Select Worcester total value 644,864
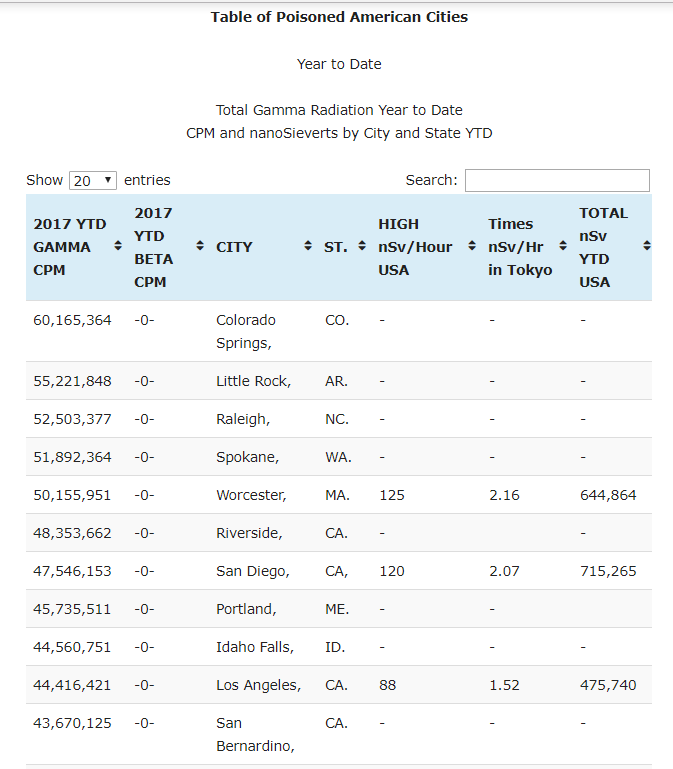 (x=607, y=495)
